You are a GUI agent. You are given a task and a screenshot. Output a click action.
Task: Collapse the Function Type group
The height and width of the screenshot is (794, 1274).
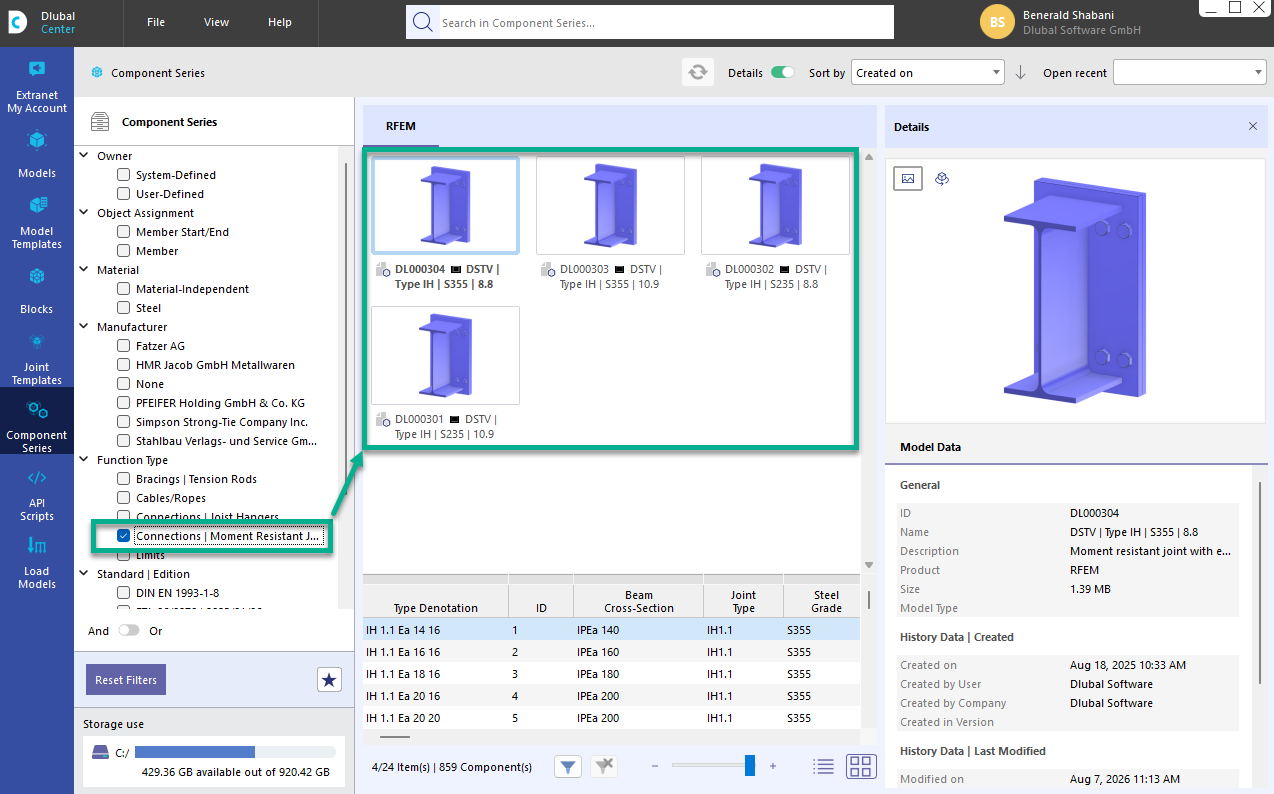tap(84, 460)
